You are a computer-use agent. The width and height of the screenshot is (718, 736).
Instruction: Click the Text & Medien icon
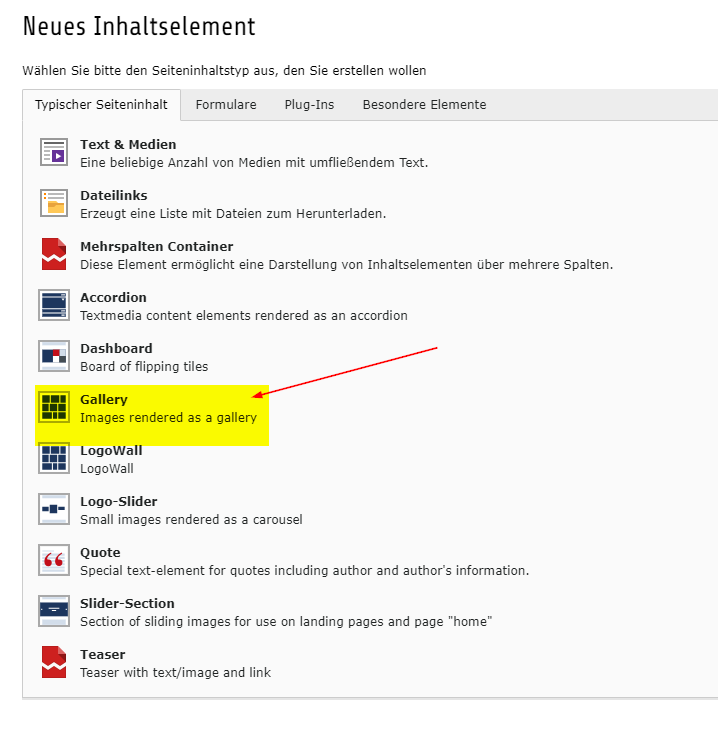[x=54, y=152]
